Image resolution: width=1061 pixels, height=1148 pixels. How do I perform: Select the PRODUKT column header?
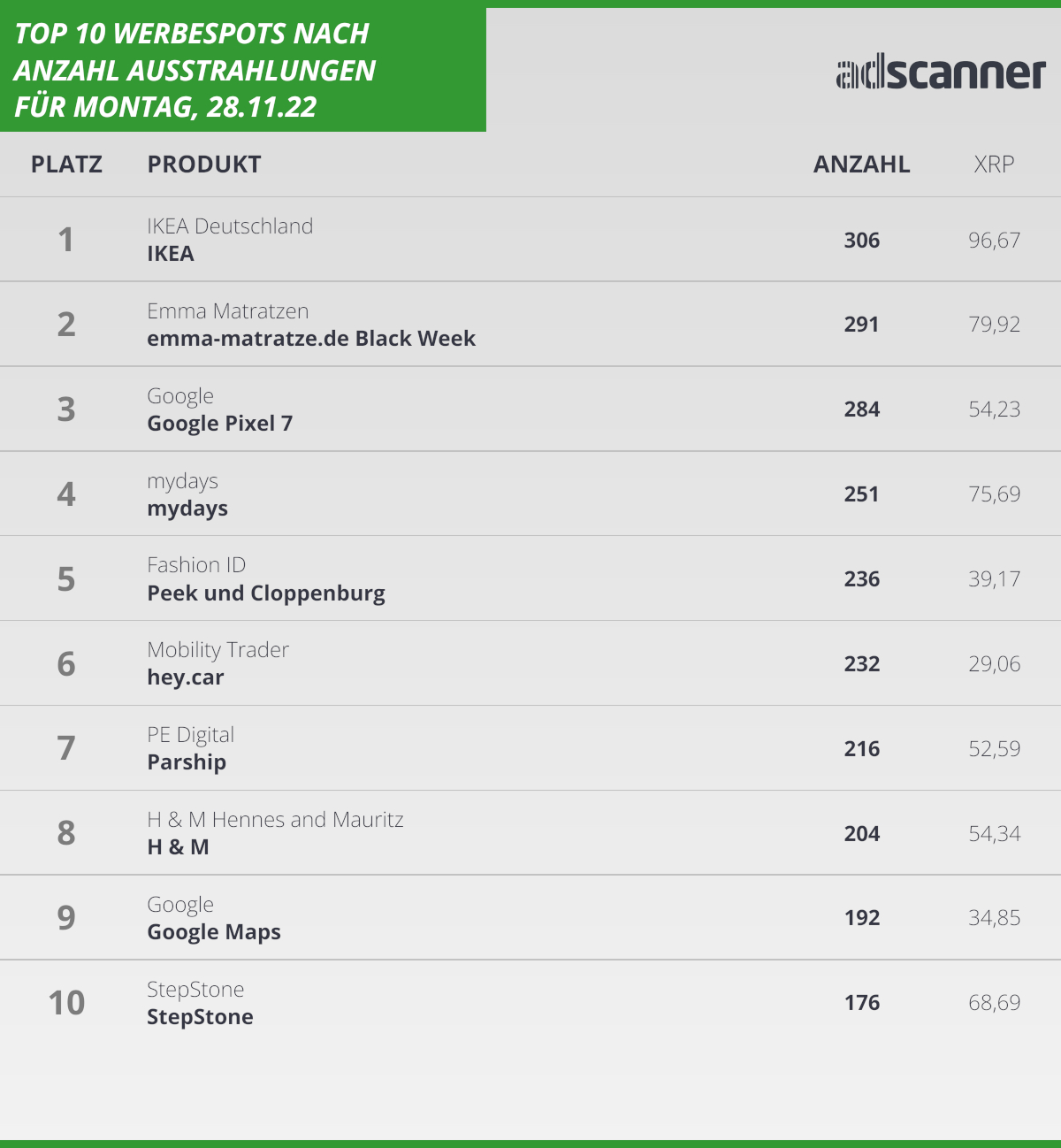tap(204, 165)
